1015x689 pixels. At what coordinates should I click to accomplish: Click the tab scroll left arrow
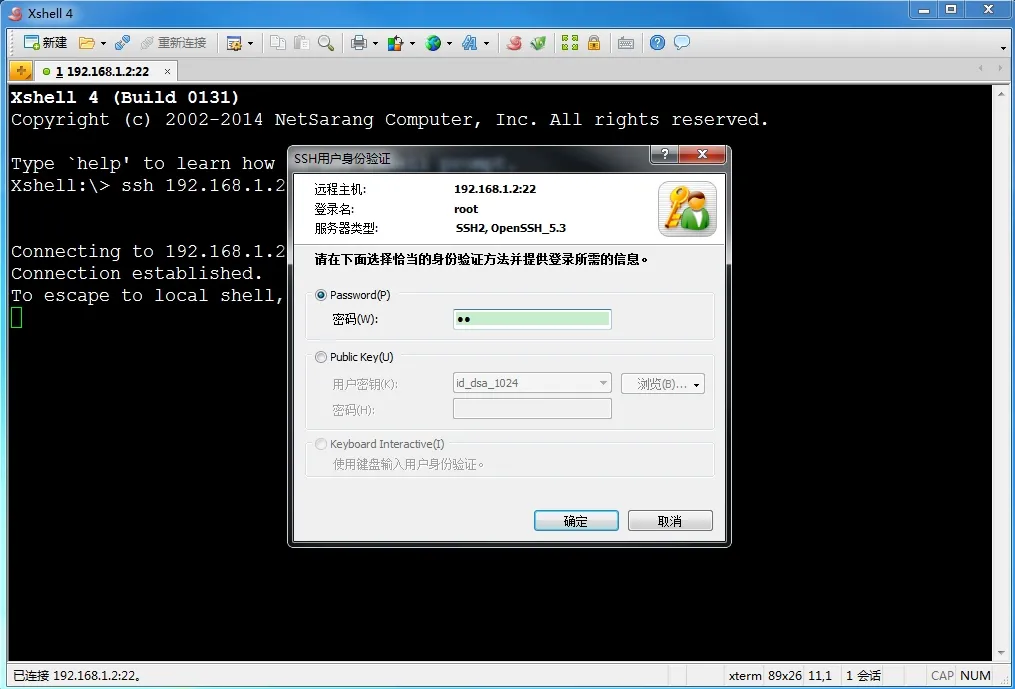pyautogui.click(x=981, y=68)
